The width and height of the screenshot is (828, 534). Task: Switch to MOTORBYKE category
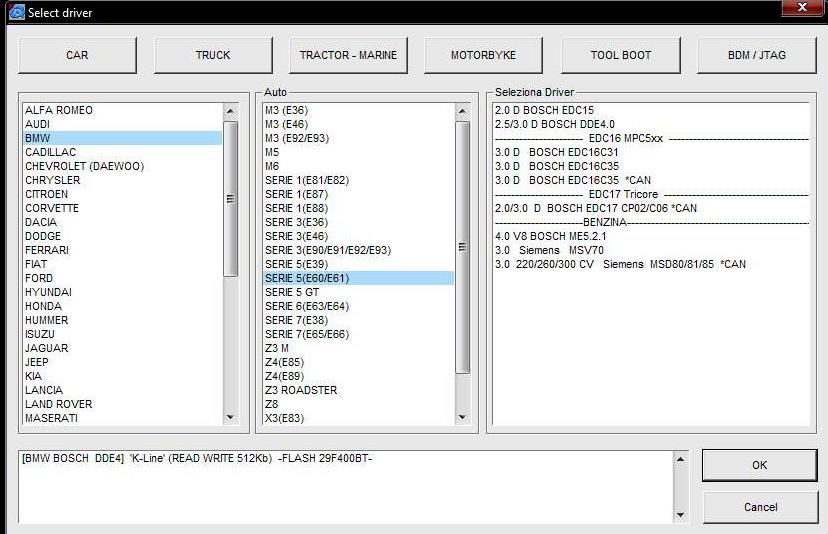483,55
